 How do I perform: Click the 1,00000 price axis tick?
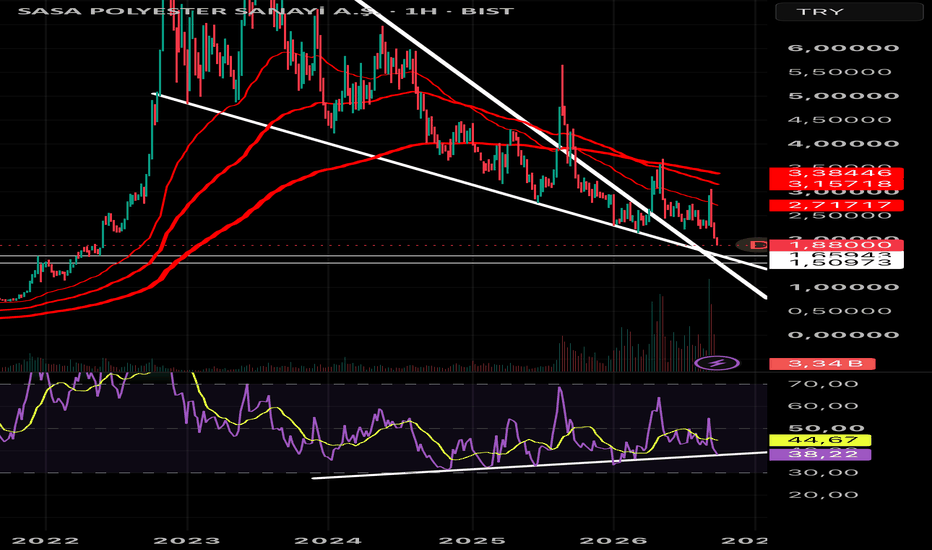tap(843, 287)
